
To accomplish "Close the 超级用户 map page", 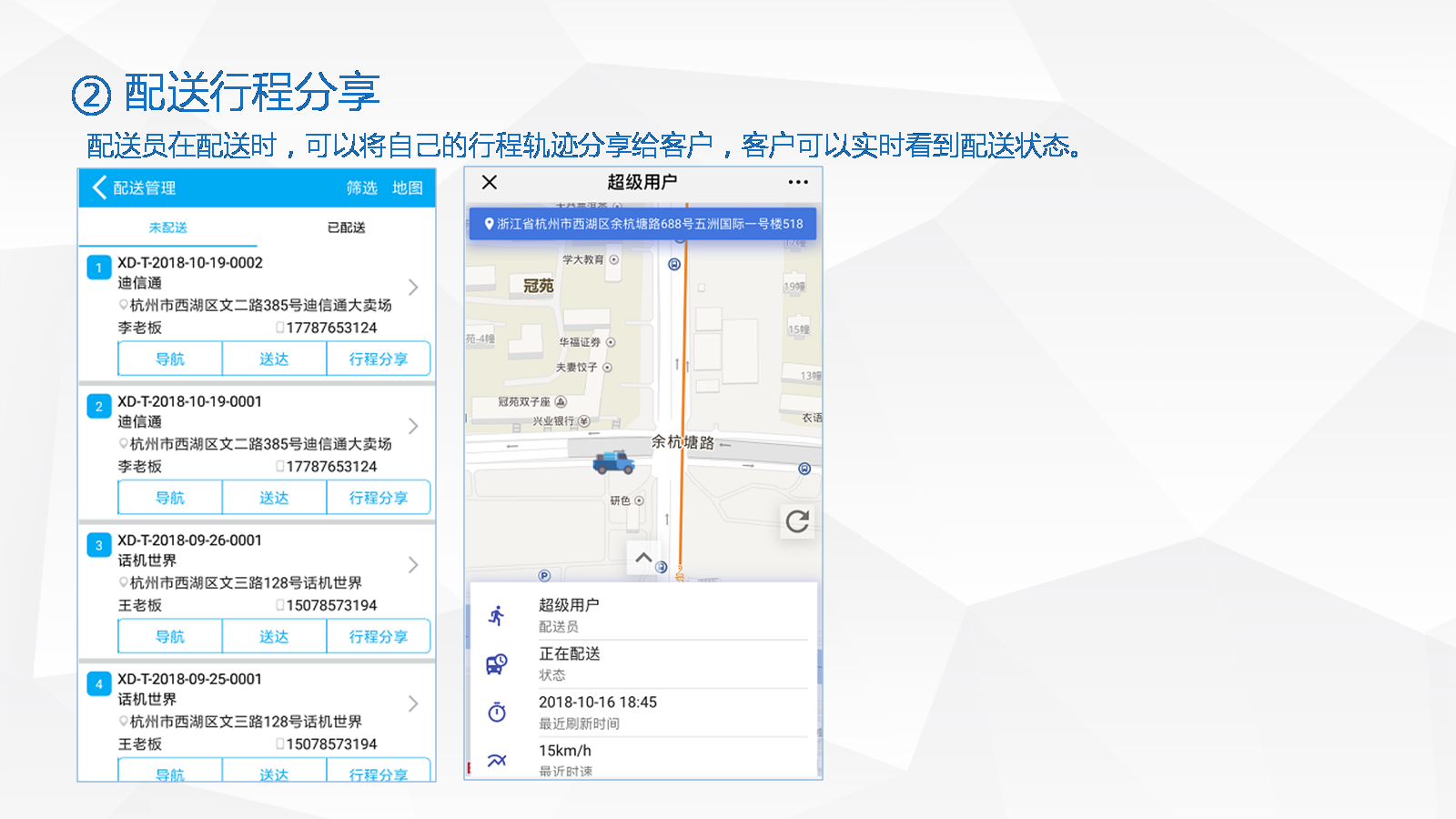I will (x=490, y=182).
